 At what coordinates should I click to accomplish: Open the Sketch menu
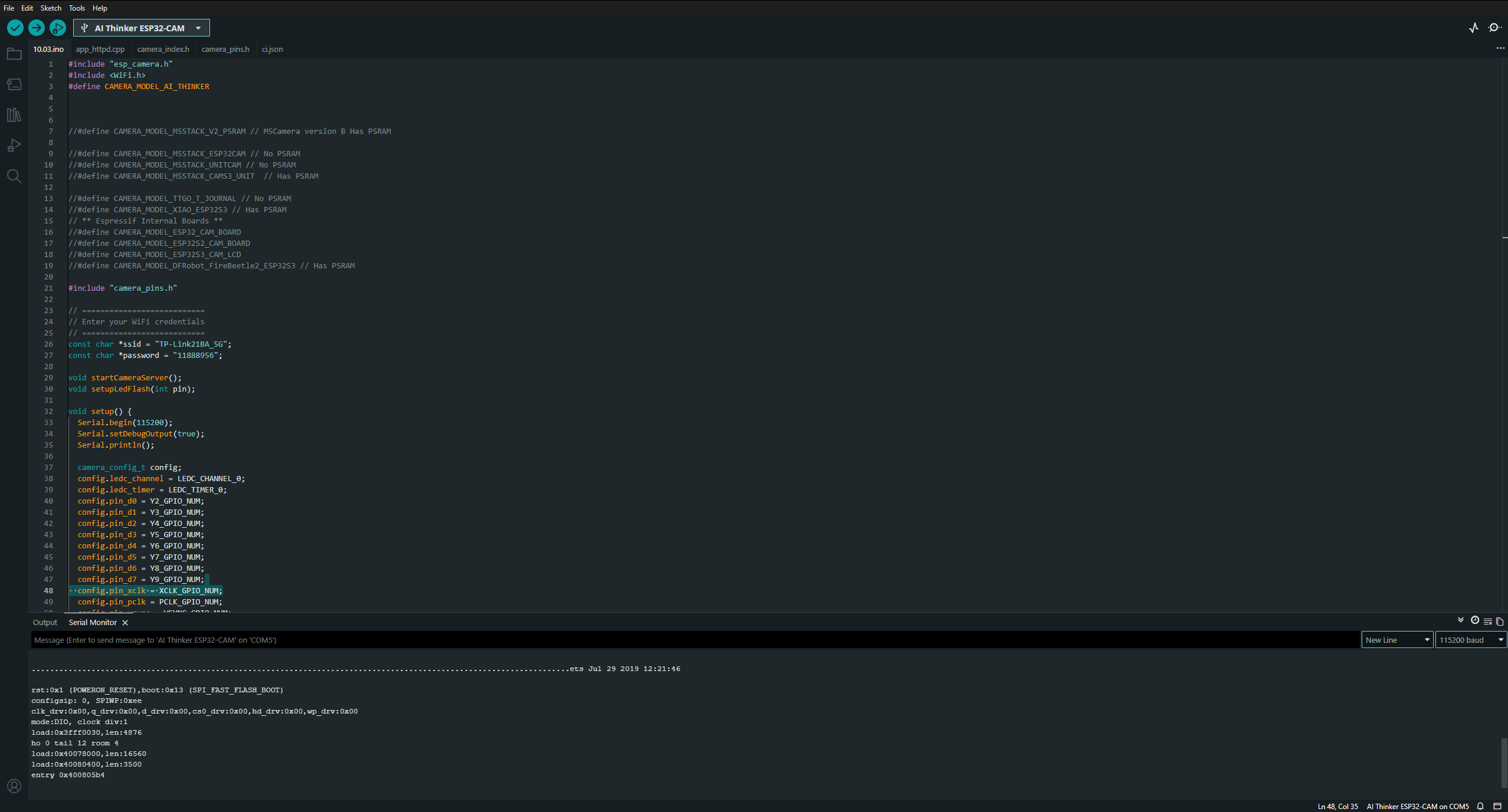[51, 8]
